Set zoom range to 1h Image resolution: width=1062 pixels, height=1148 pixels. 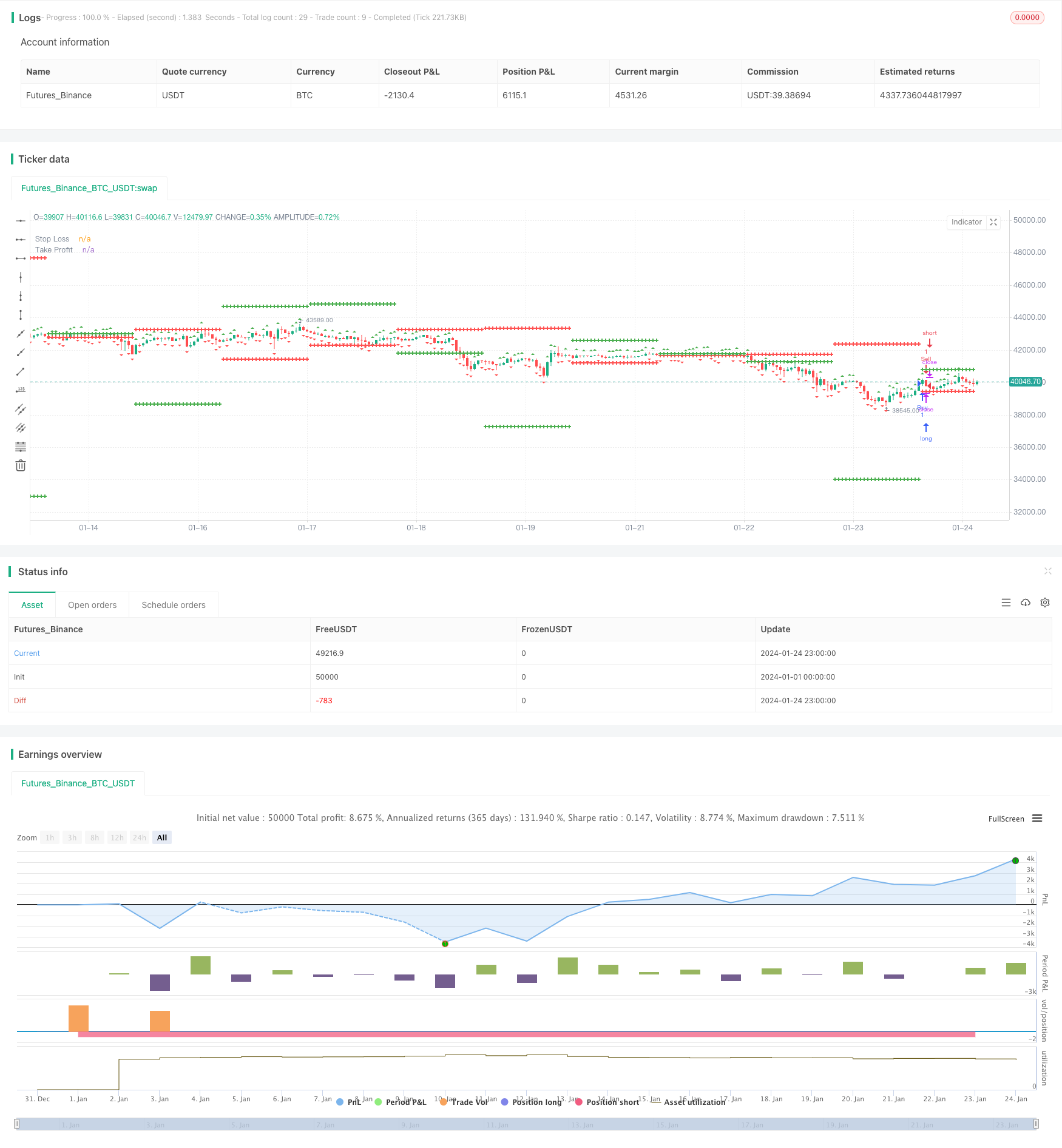pos(50,837)
